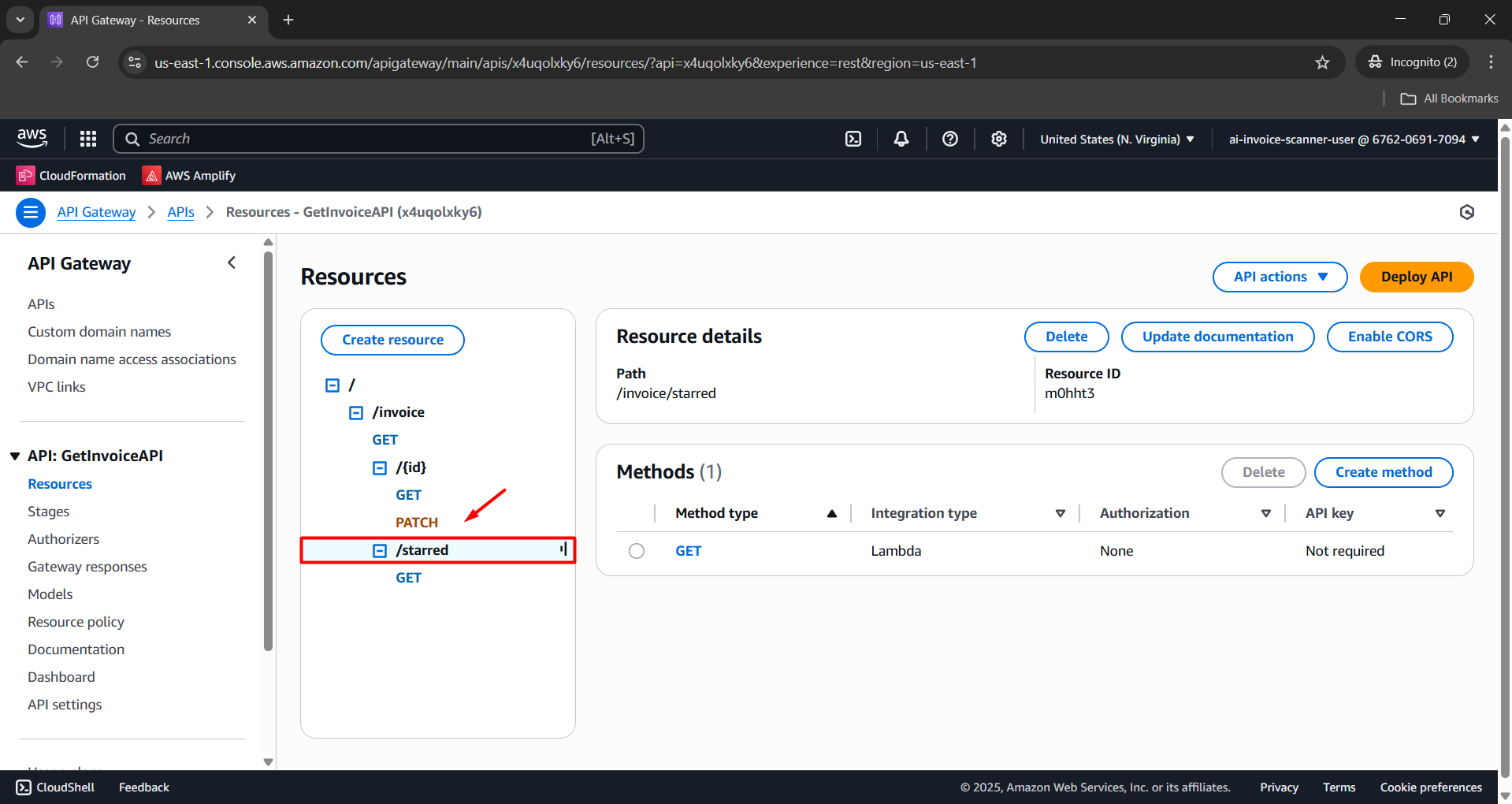Open Amazon Q assistant beside the breadcrumb
Viewport: 1512px width, 804px height.
click(1466, 212)
